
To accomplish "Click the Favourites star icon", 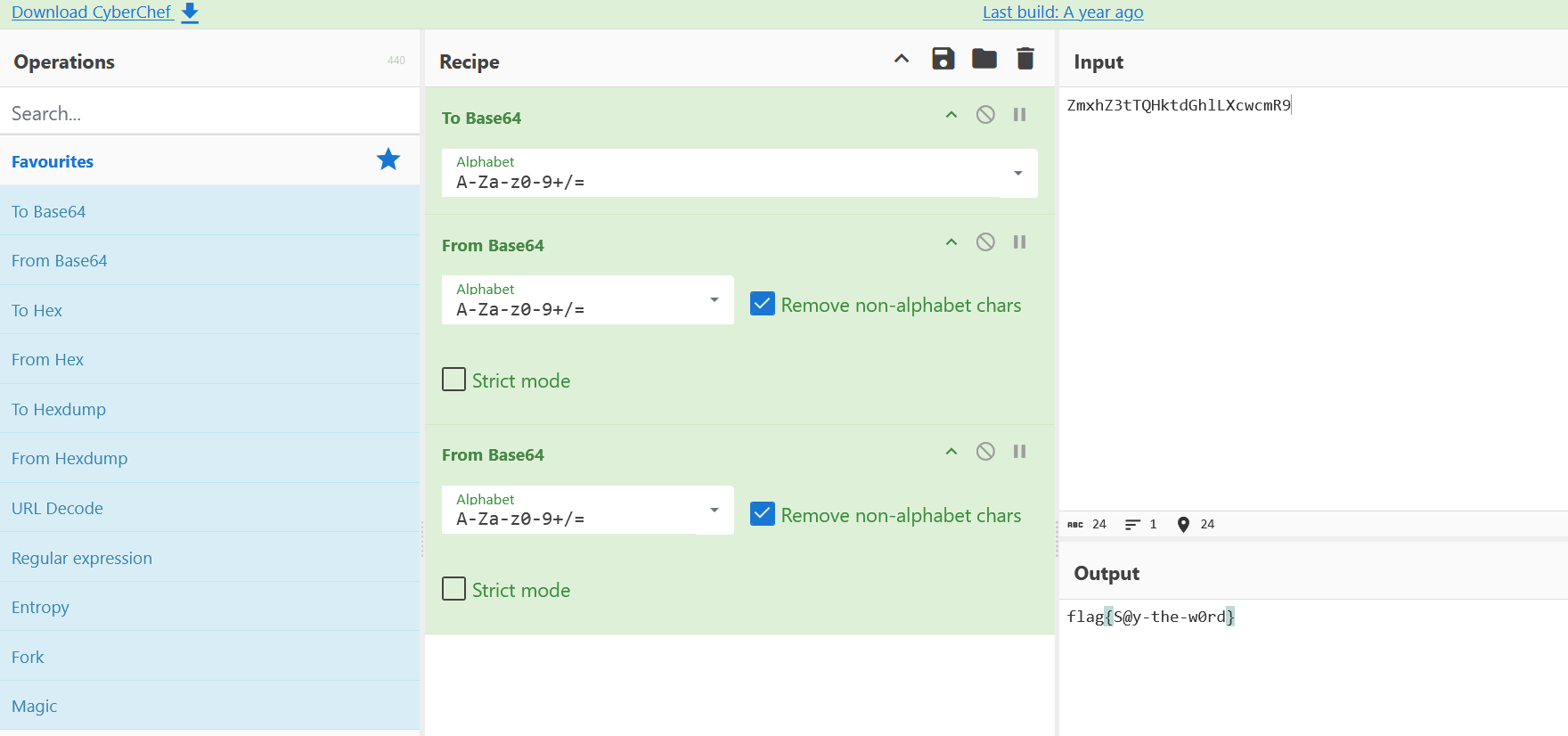I will tap(388, 160).
